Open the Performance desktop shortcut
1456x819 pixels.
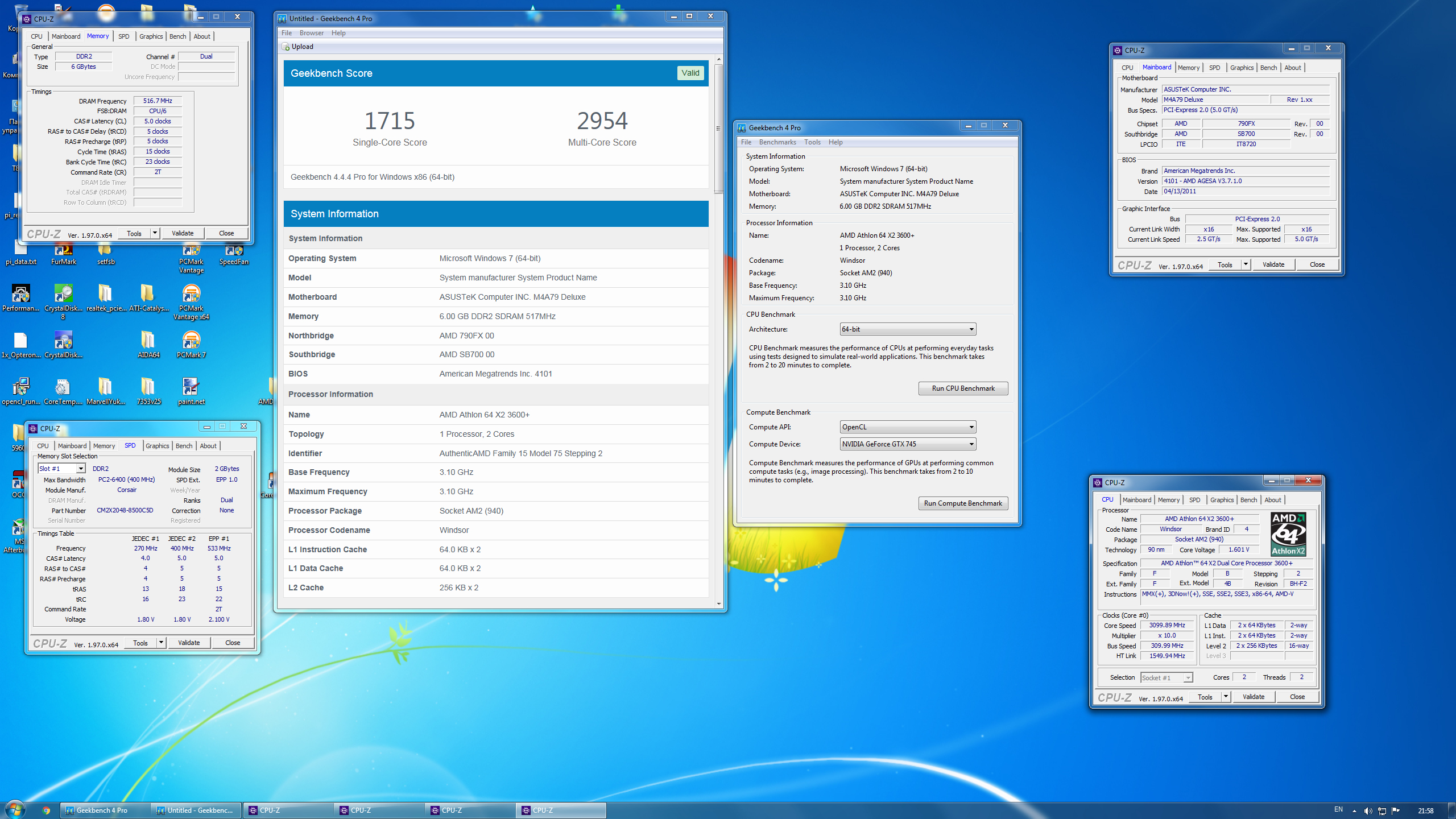(x=20, y=298)
